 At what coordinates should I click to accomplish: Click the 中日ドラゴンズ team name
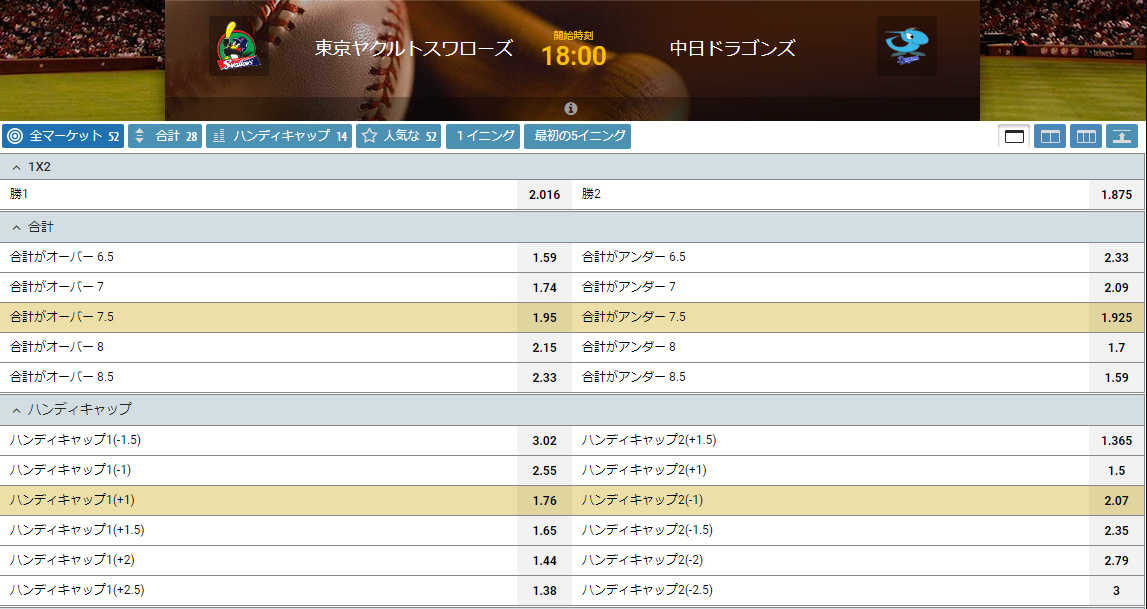[732, 48]
